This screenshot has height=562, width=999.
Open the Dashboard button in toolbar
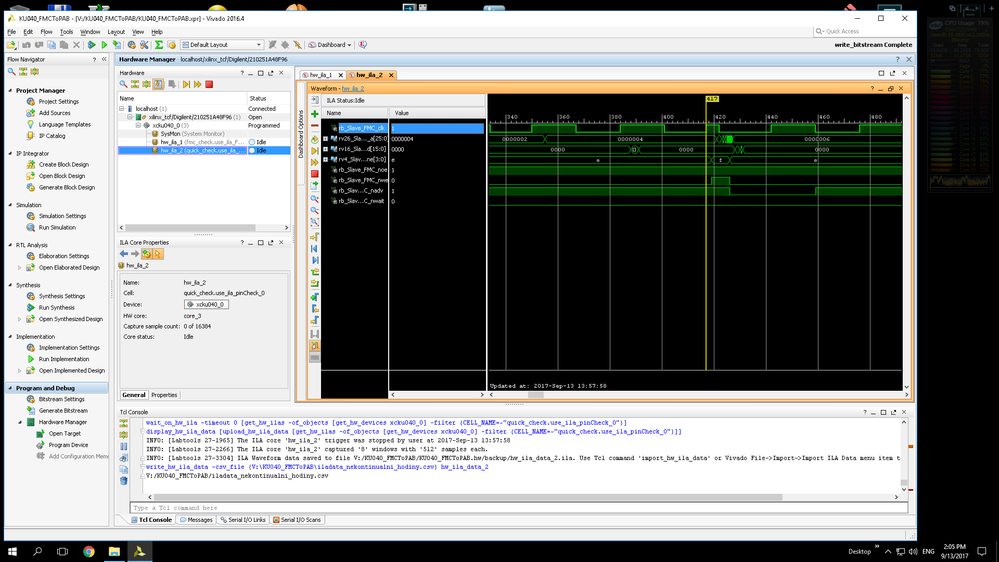(x=330, y=45)
